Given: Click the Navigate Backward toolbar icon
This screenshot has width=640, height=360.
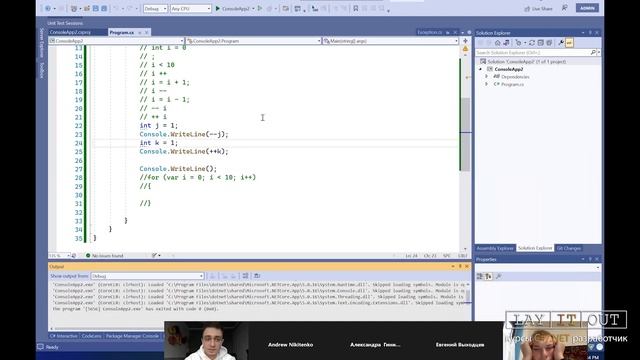Looking at the screenshot, I should pyautogui.click(x=48, y=9).
